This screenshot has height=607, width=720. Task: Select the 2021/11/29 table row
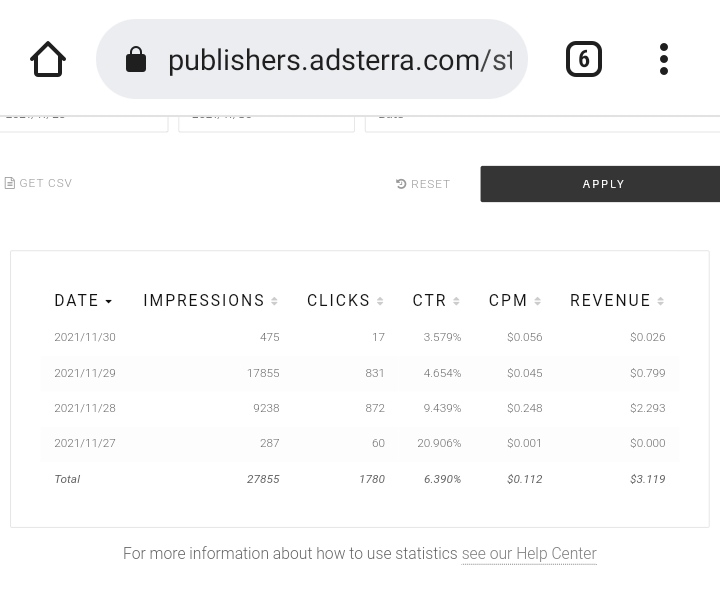(x=360, y=373)
